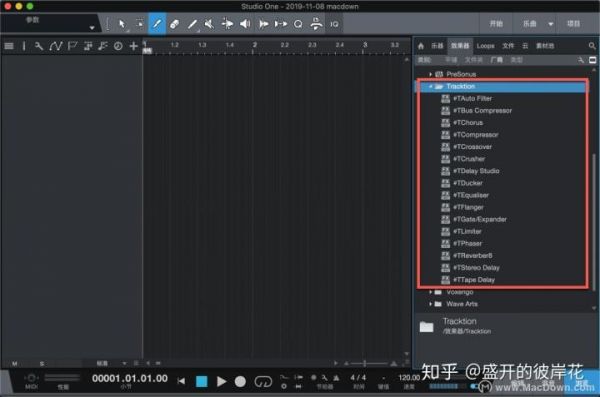Viewport: 600px width, 397px height.
Task: Expand the Voxengo folder
Action: [430, 292]
